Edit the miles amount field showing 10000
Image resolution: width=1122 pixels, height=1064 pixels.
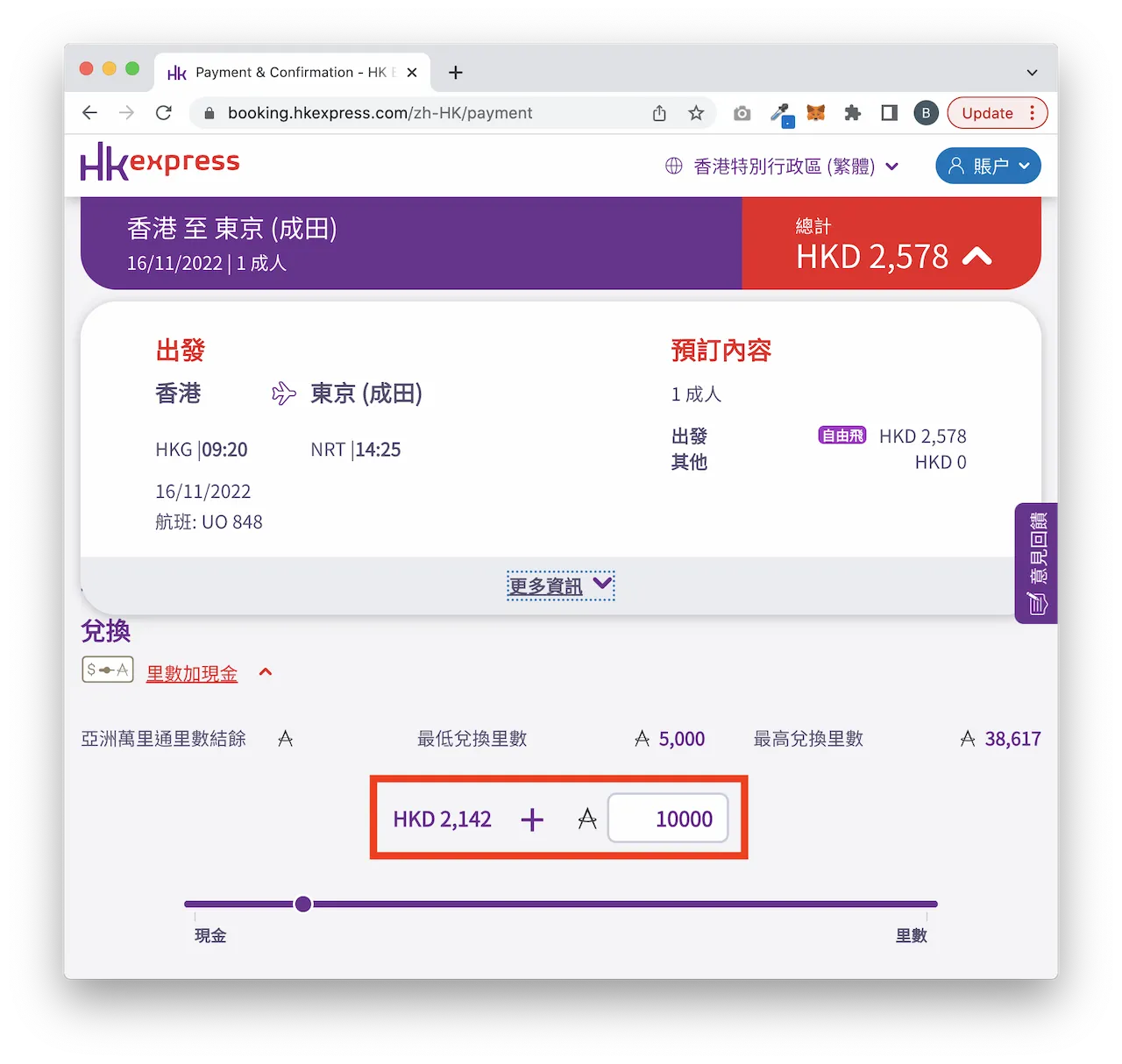tap(668, 819)
